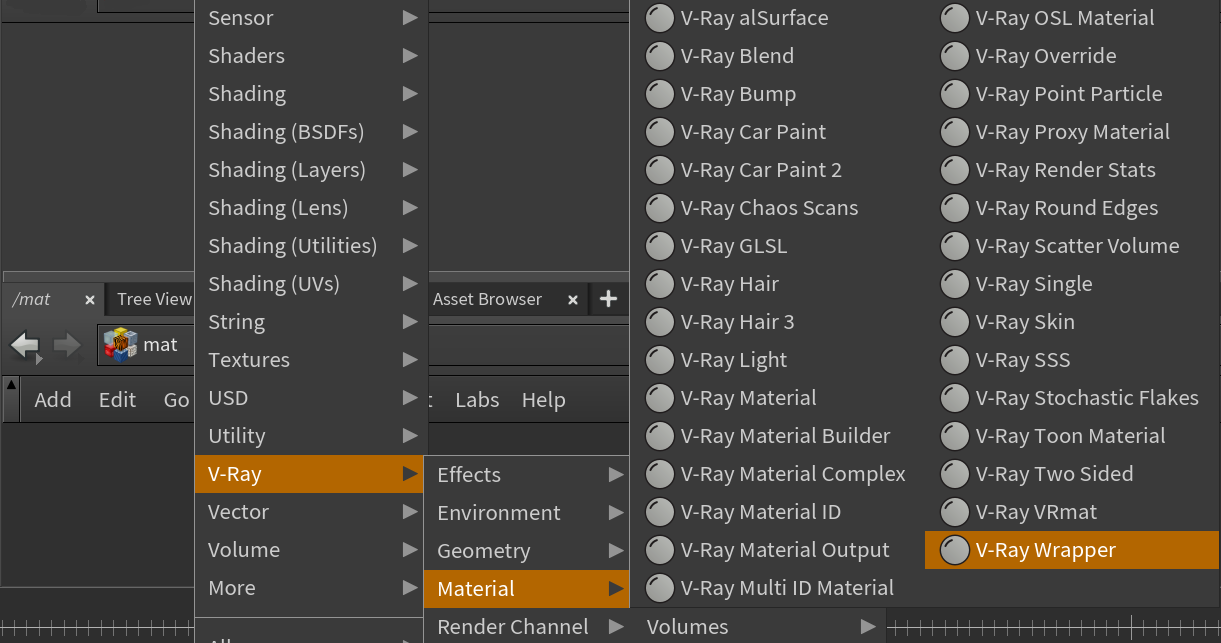Click the V-Ray Material Complex icon
The image size is (1221, 643).
pyautogui.click(x=659, y=474)
